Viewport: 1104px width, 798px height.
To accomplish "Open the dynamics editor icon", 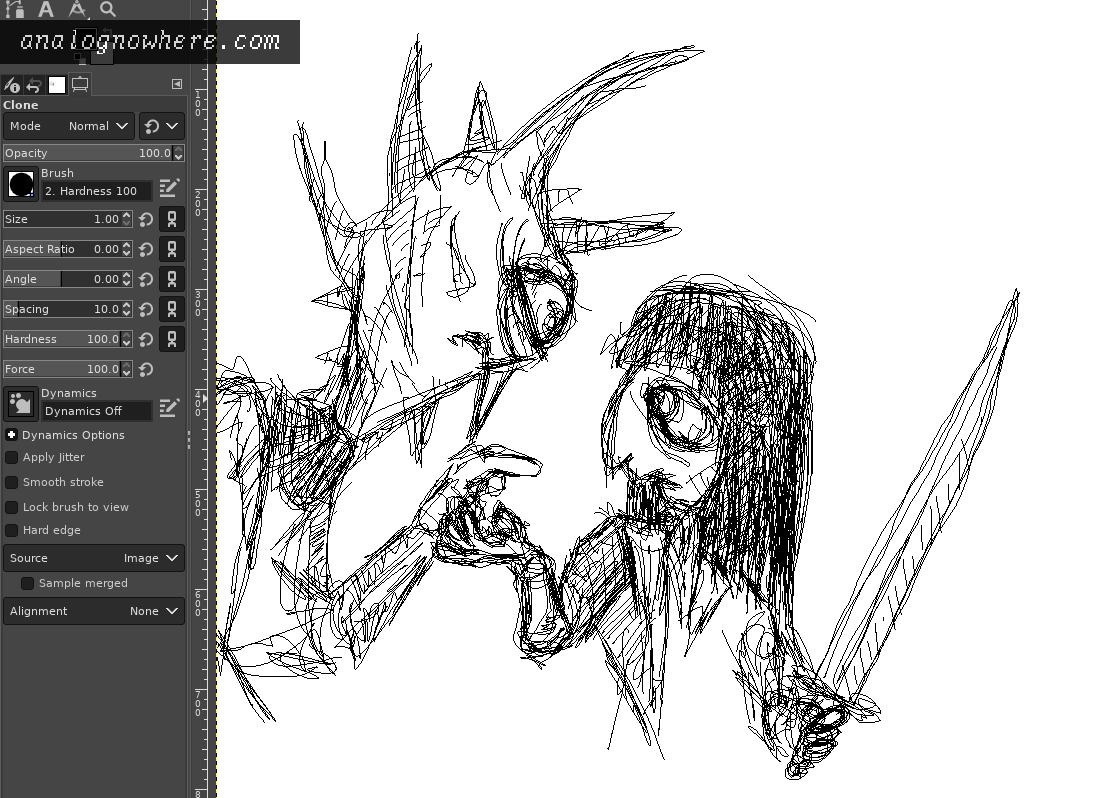I will pyautogui.click(x=169, y=408).
